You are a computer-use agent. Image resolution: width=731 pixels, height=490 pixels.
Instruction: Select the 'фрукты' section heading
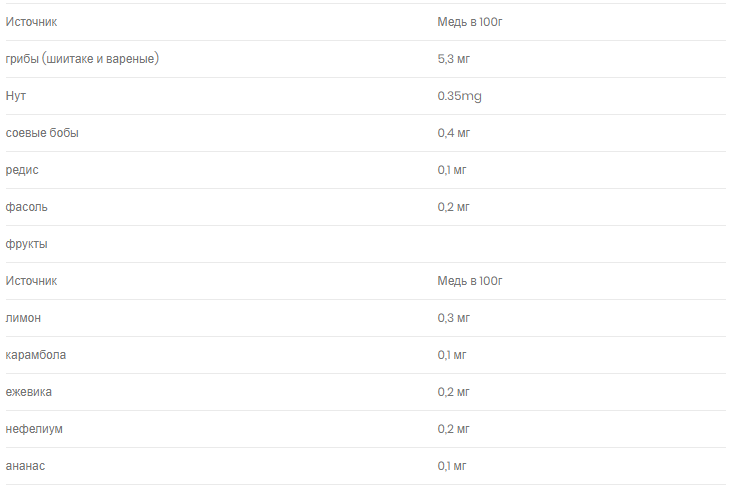click(x=27, y=244)
